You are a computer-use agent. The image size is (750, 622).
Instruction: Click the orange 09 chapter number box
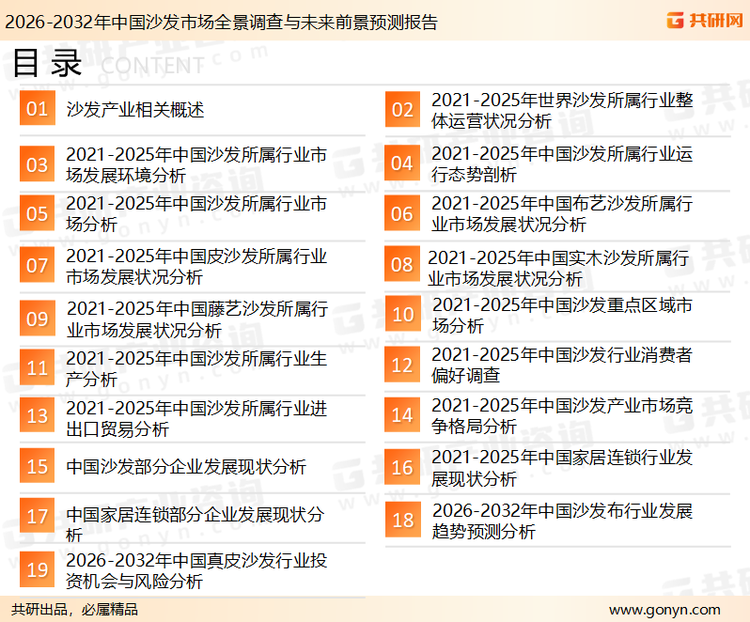pyautogui.click(x=37, y=318)
